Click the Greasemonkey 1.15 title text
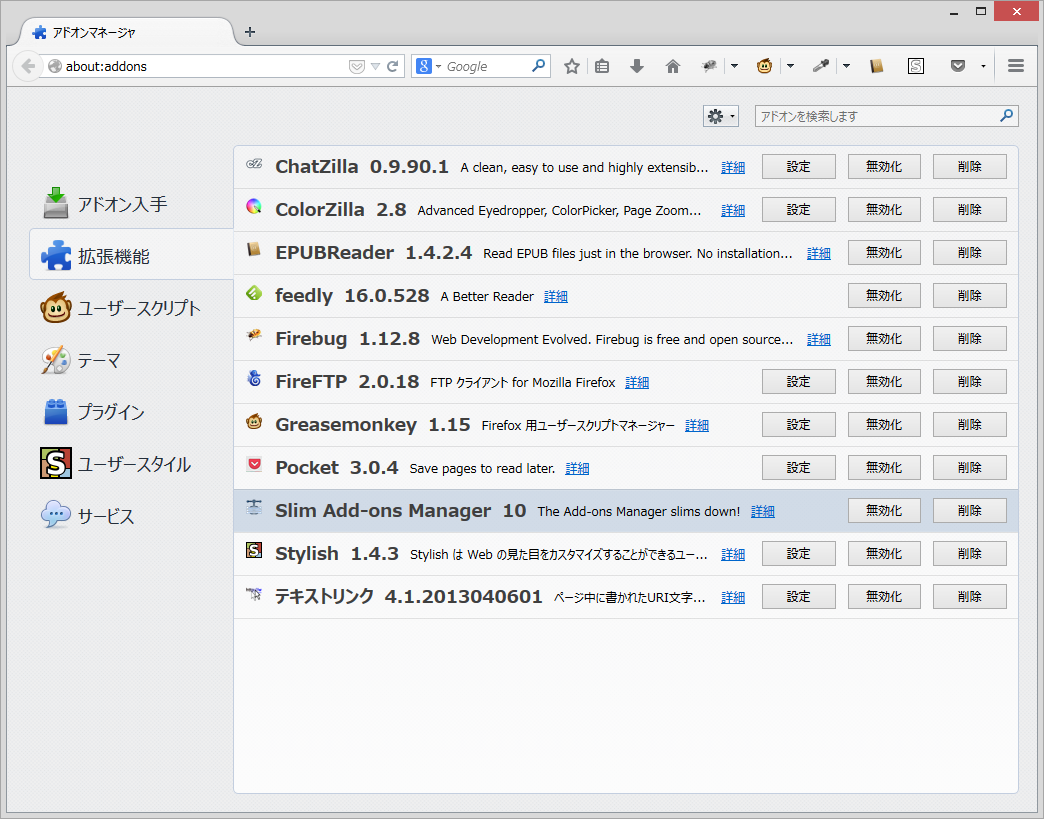 (372, 424)
